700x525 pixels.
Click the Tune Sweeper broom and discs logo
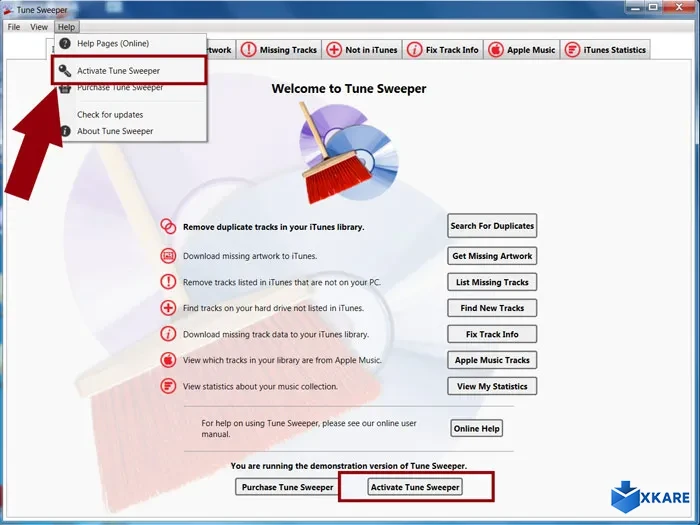pos(349,153)
